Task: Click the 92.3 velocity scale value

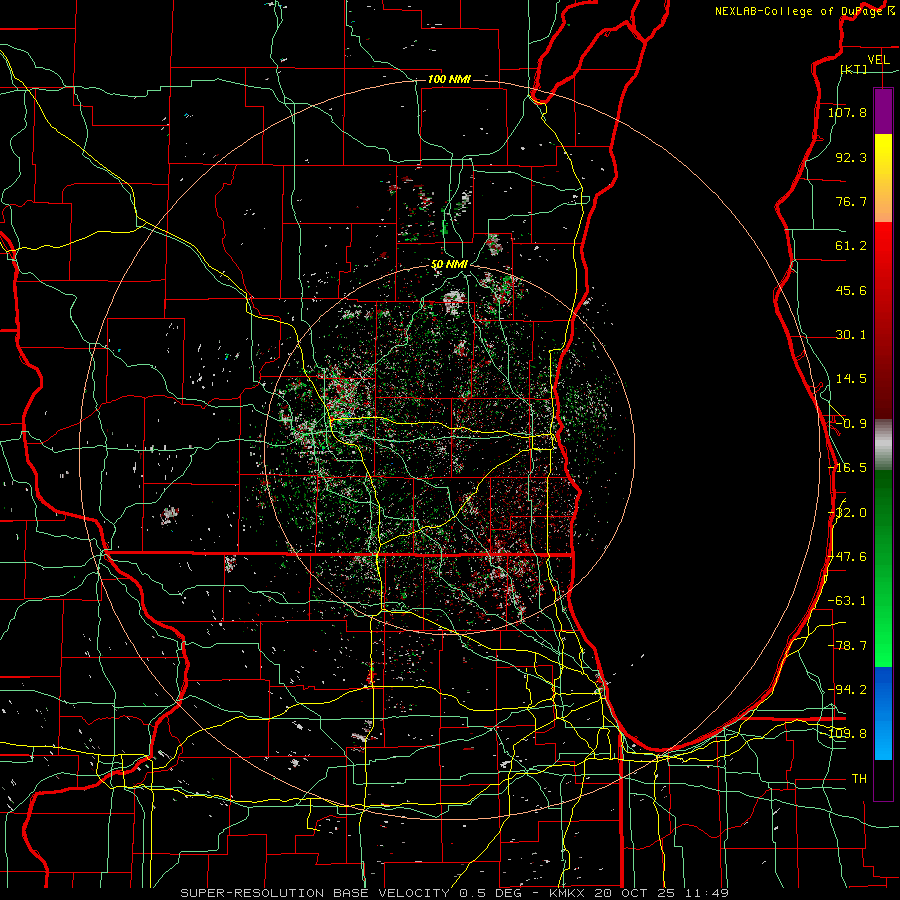Action: [851, 157]
